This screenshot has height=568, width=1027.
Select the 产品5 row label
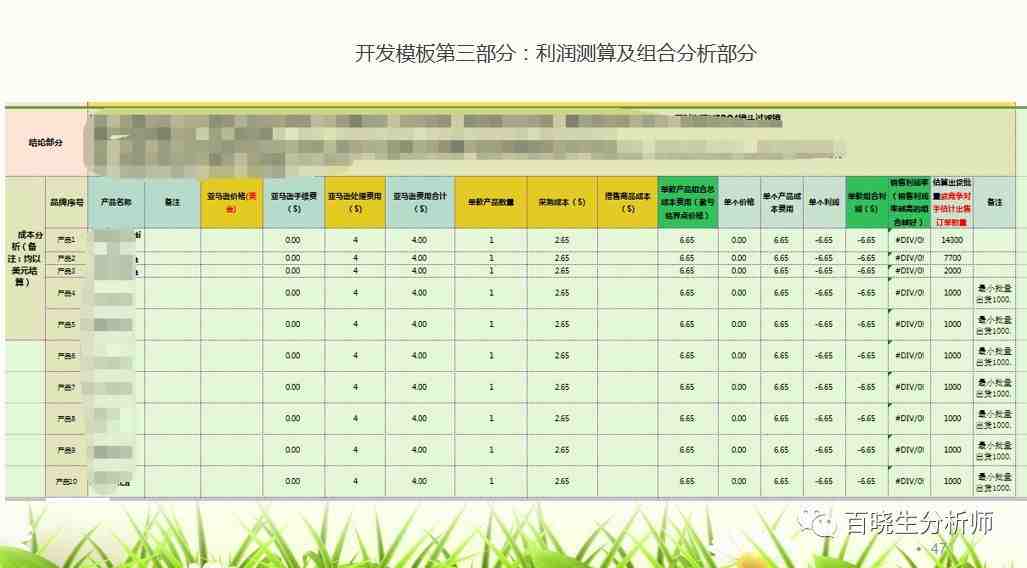[x=67, y=324]
